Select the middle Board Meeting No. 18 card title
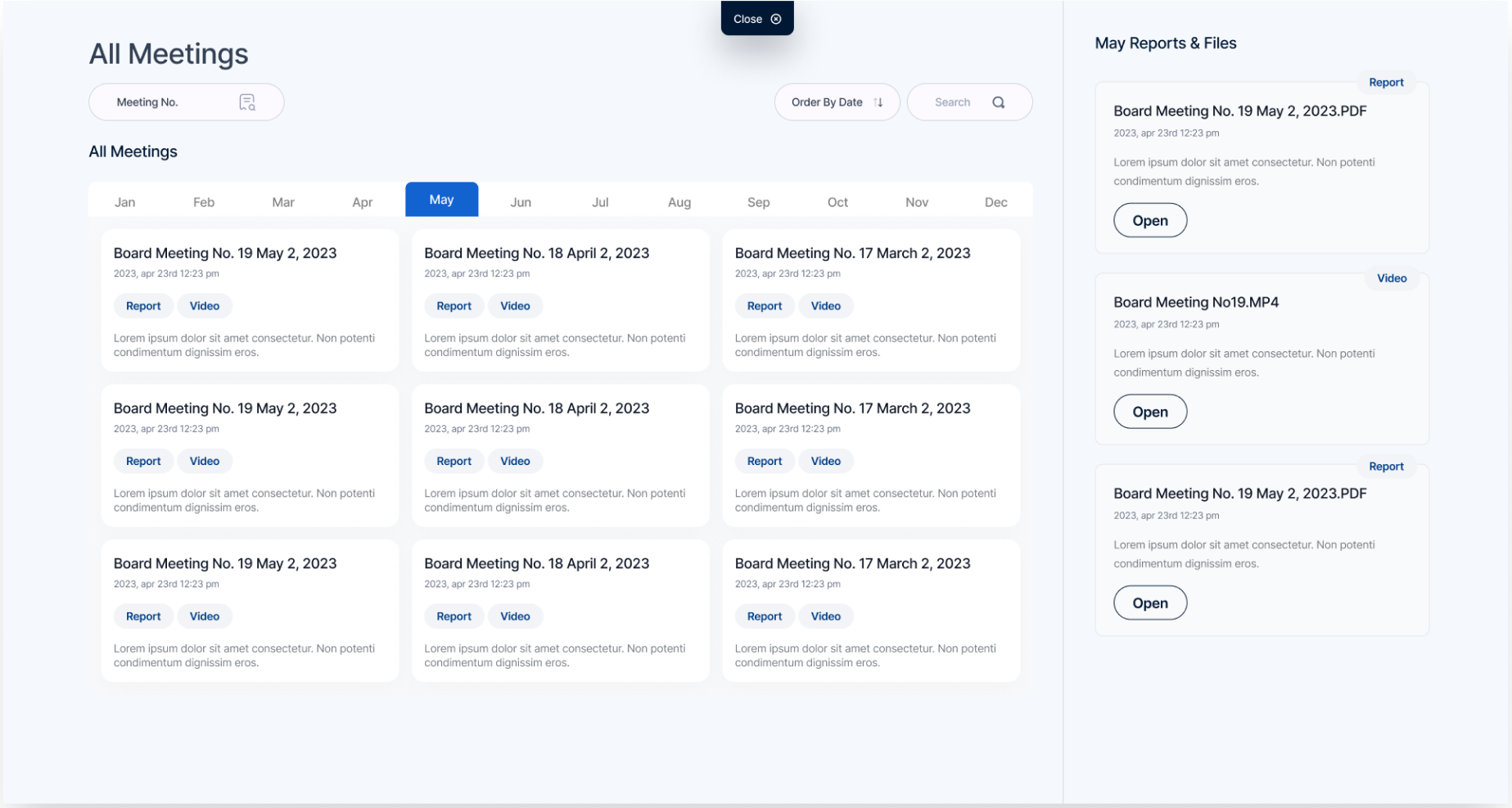Image resolution: width=1512 pixels, height=808 pixels. pos(536,409)
